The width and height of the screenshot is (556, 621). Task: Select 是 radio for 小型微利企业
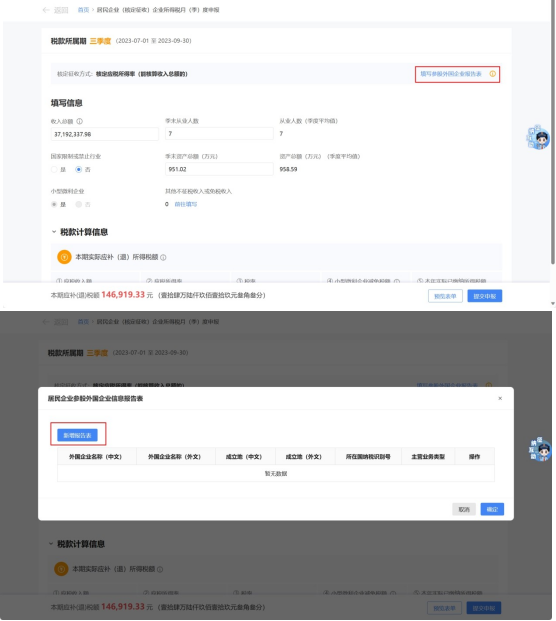(54, 204)
